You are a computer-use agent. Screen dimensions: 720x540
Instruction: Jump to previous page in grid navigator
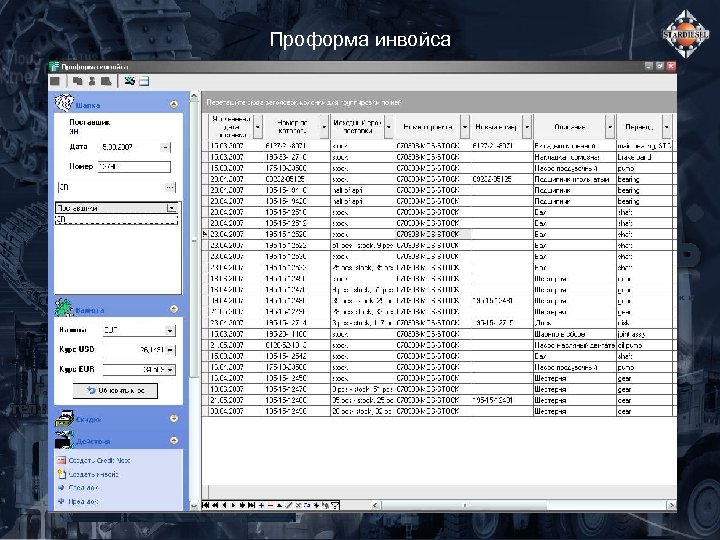pyautogui.click(x=214, y=505)
